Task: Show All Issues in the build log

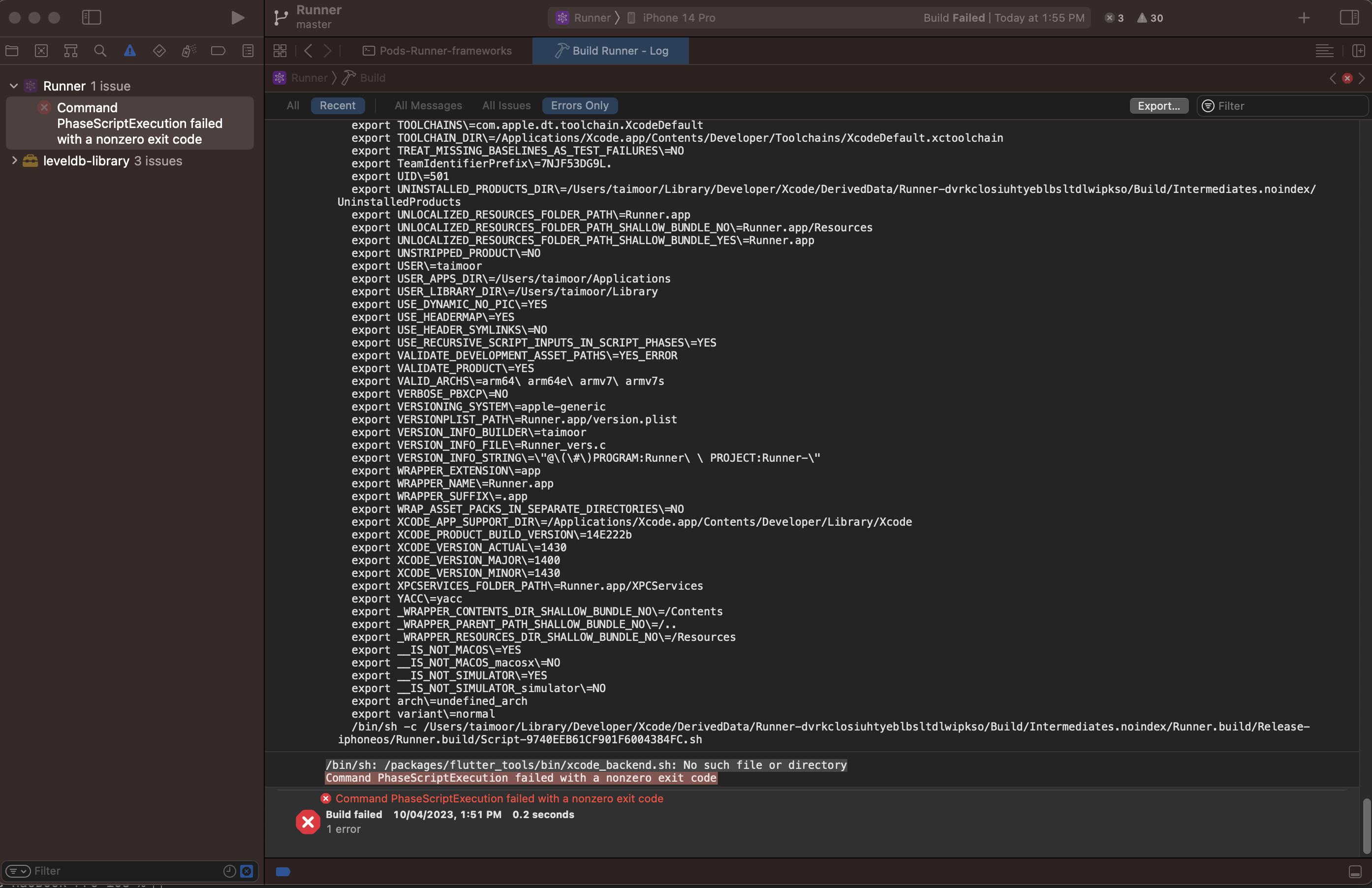Action: tap(506, 105)
